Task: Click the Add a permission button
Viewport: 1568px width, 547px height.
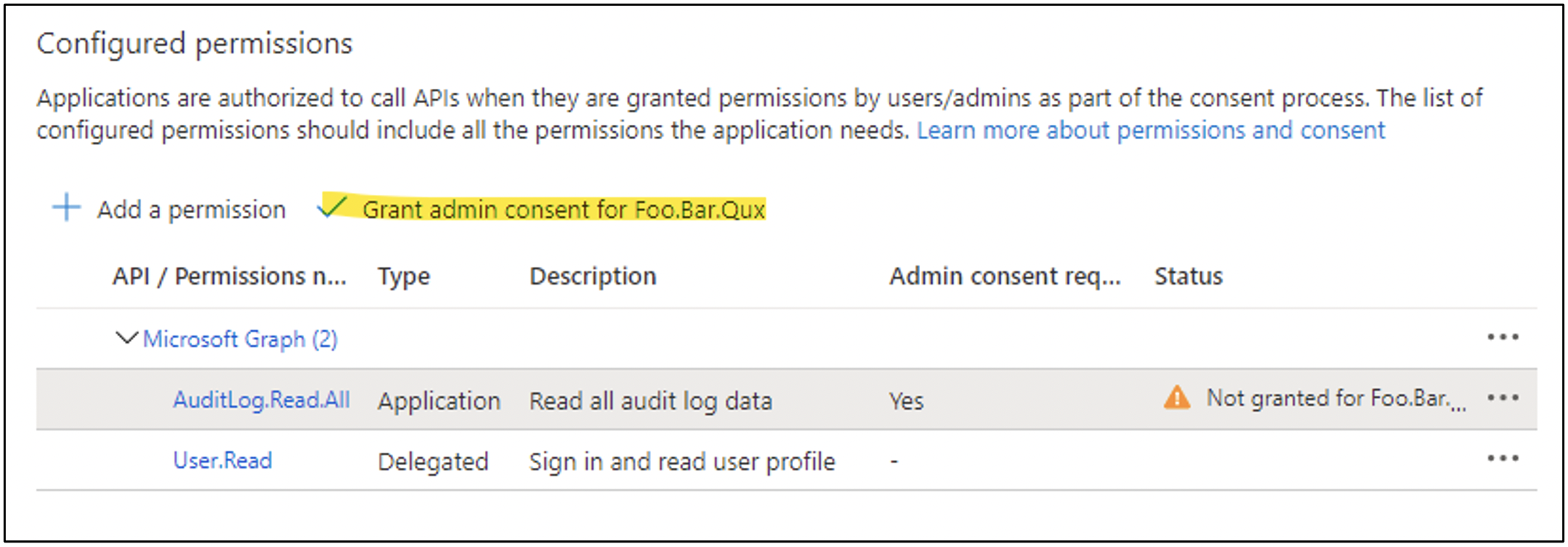Action: pos(169,209)
